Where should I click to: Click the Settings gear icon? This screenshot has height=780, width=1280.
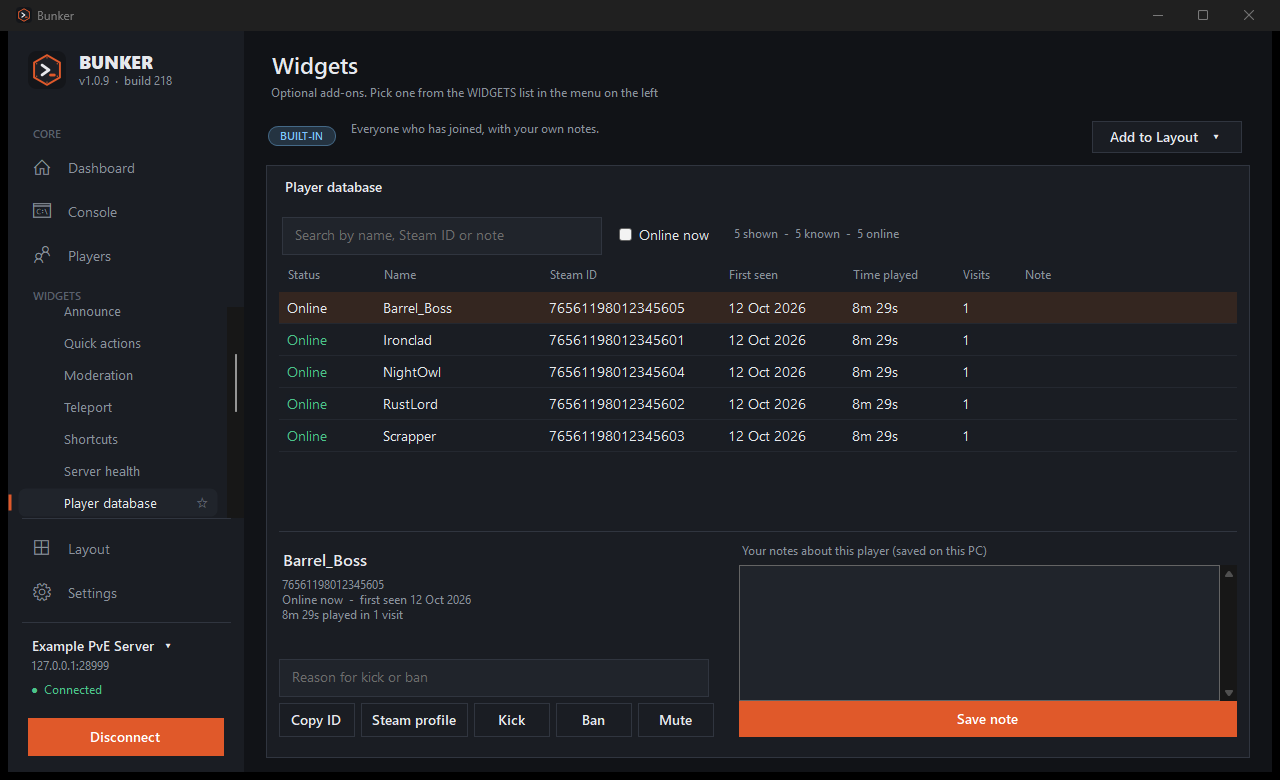tap(42, 593)
